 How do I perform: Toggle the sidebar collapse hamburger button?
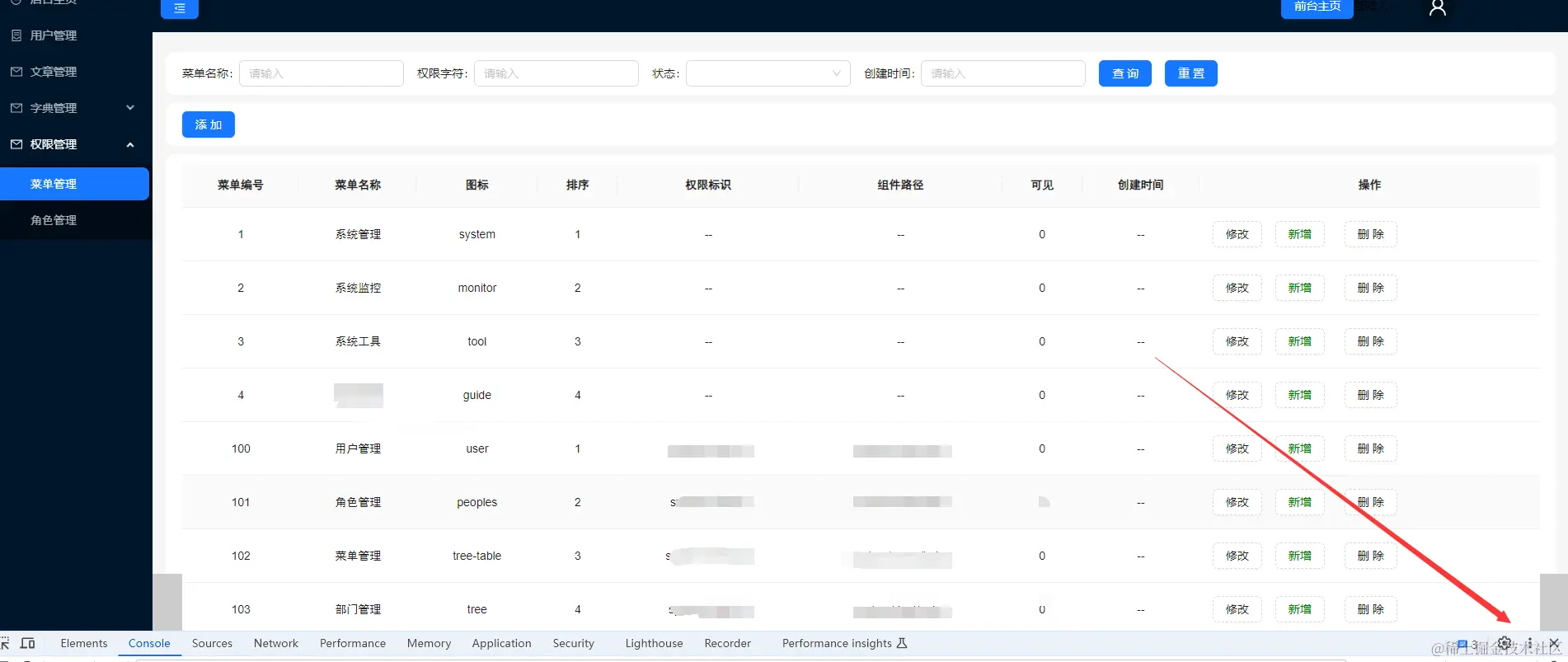click(180, 8)
